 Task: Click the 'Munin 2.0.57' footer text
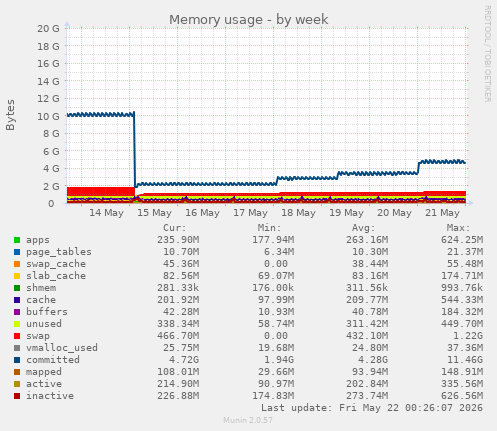tap(248, 420)
